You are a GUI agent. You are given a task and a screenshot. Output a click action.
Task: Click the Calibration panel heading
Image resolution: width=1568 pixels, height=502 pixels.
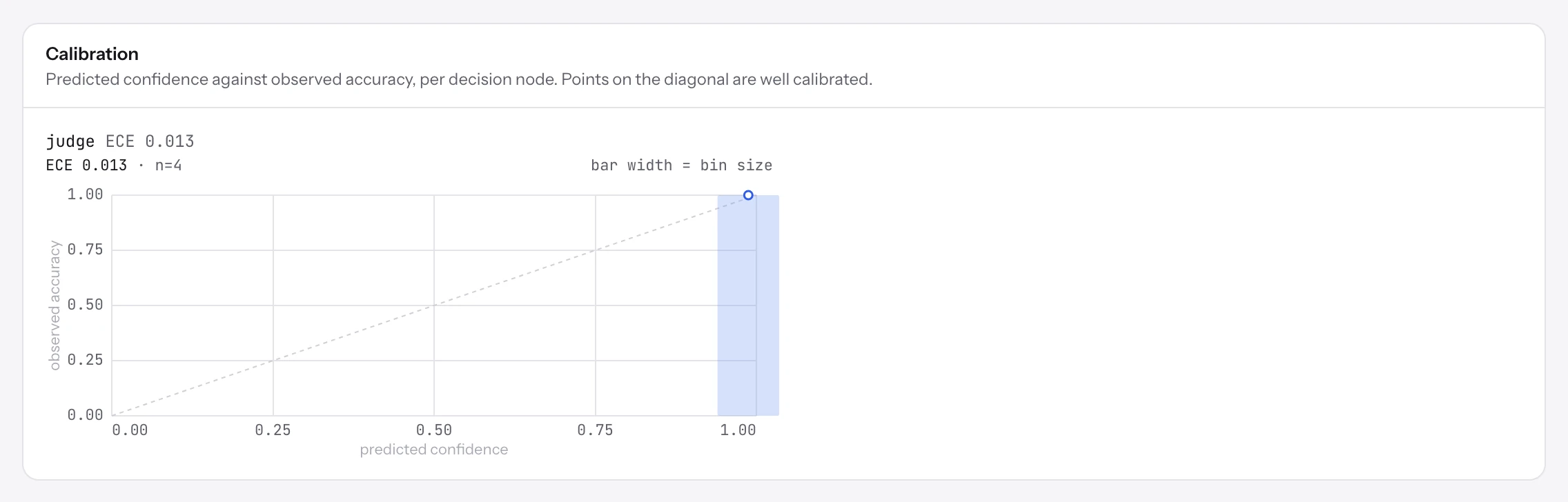point(92,54)
